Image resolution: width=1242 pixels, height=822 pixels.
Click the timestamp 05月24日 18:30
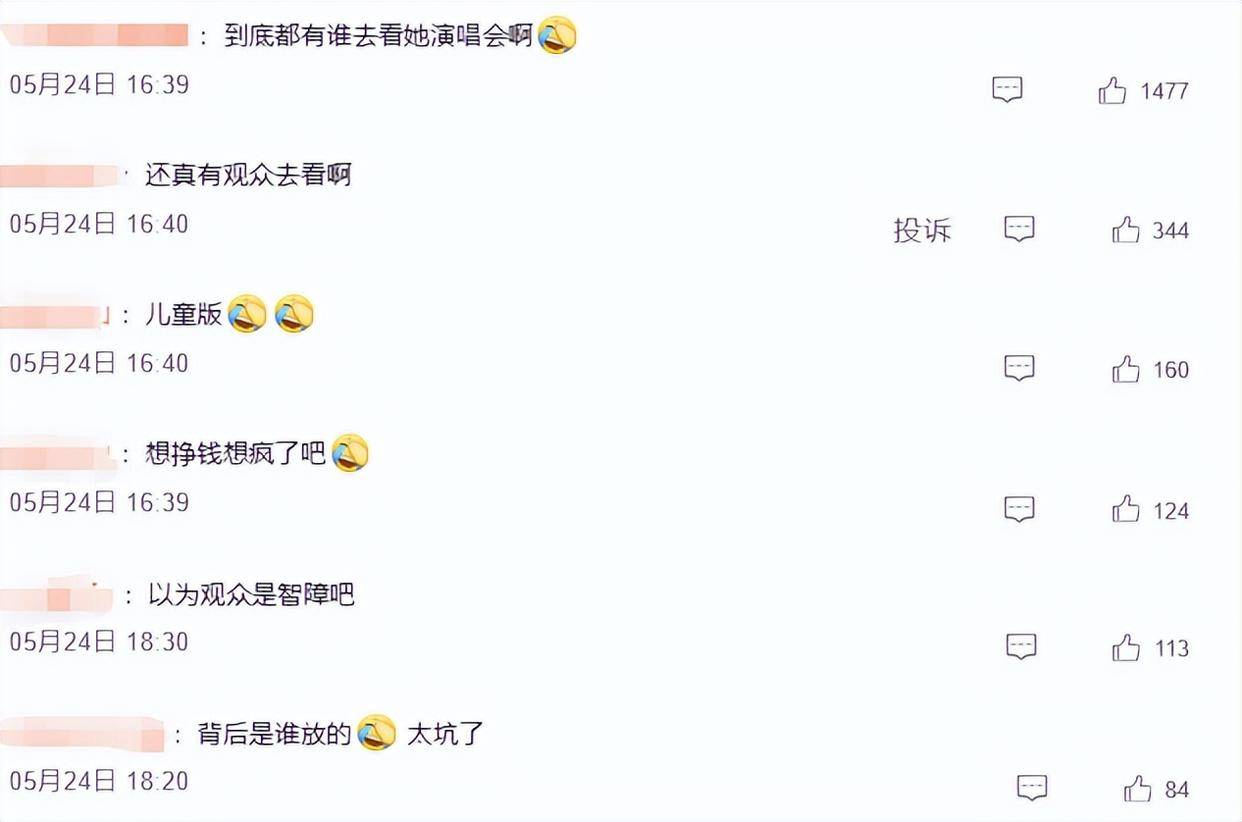pyautogui.click(x=99, y=642)
